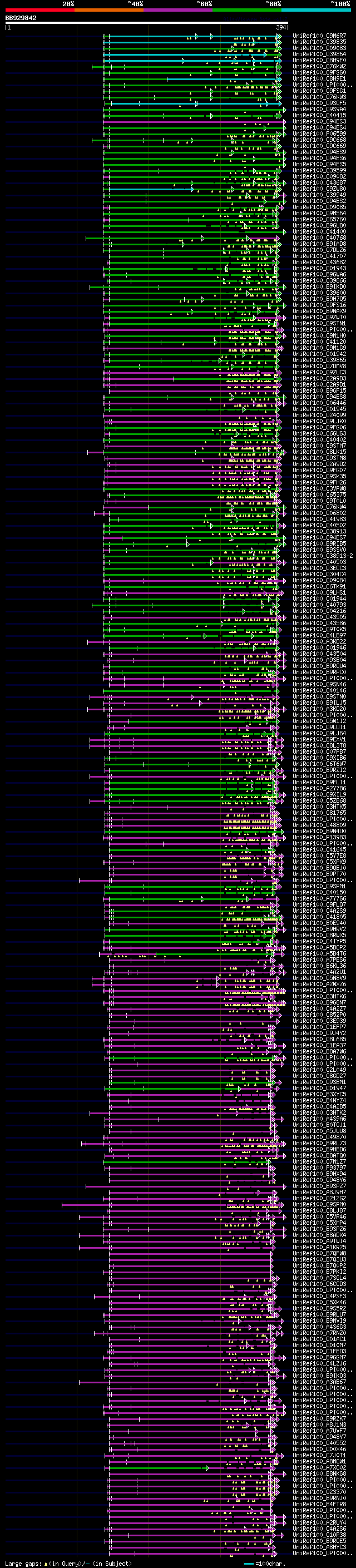Select the UniRef100_Q8L3T8 label
This screenshot has width=356, height=1568.
click(x=319, y=746)
